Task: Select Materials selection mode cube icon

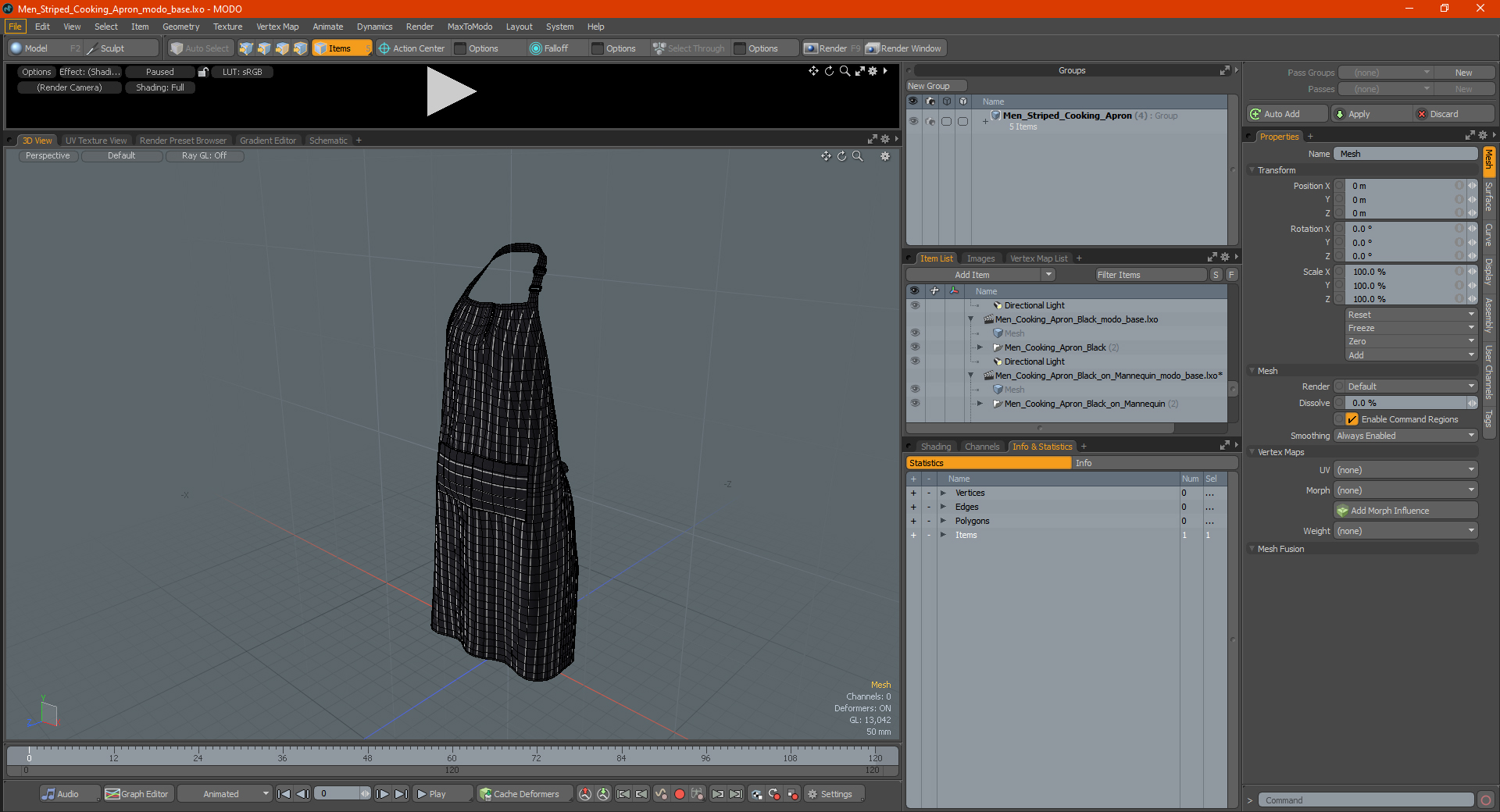Action: pos(300,48)
